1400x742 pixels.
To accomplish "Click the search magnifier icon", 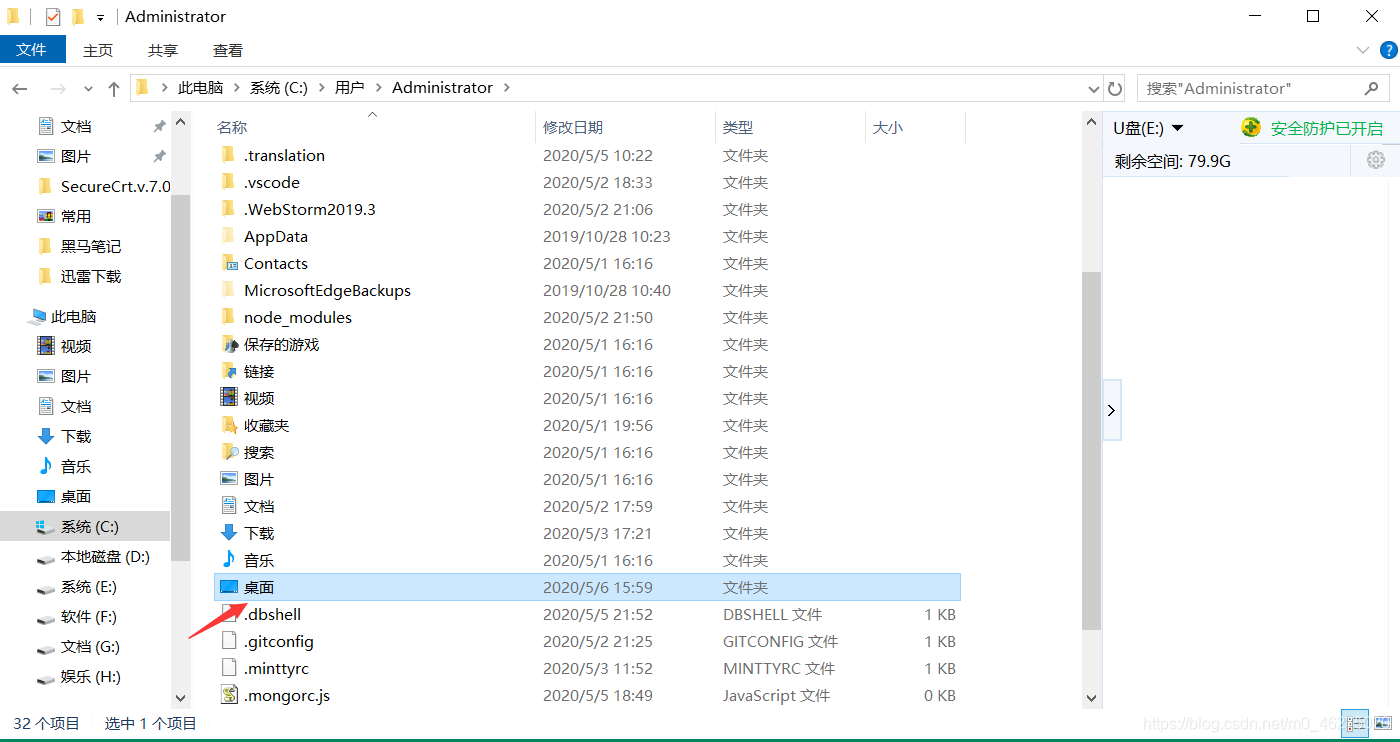I will tap(1371, 88).
